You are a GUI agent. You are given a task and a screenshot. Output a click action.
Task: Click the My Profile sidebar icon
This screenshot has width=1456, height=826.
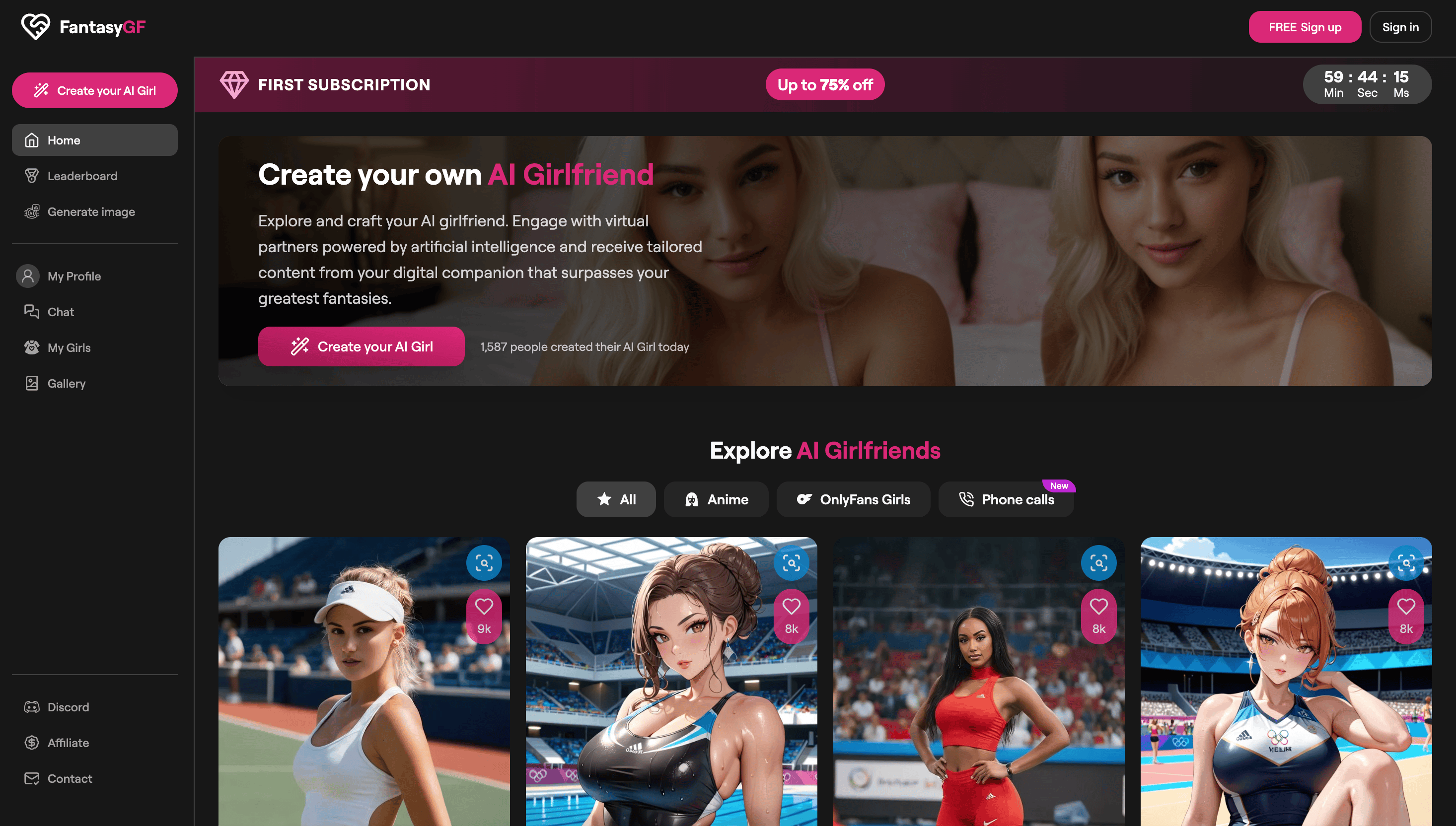point(27,276)
